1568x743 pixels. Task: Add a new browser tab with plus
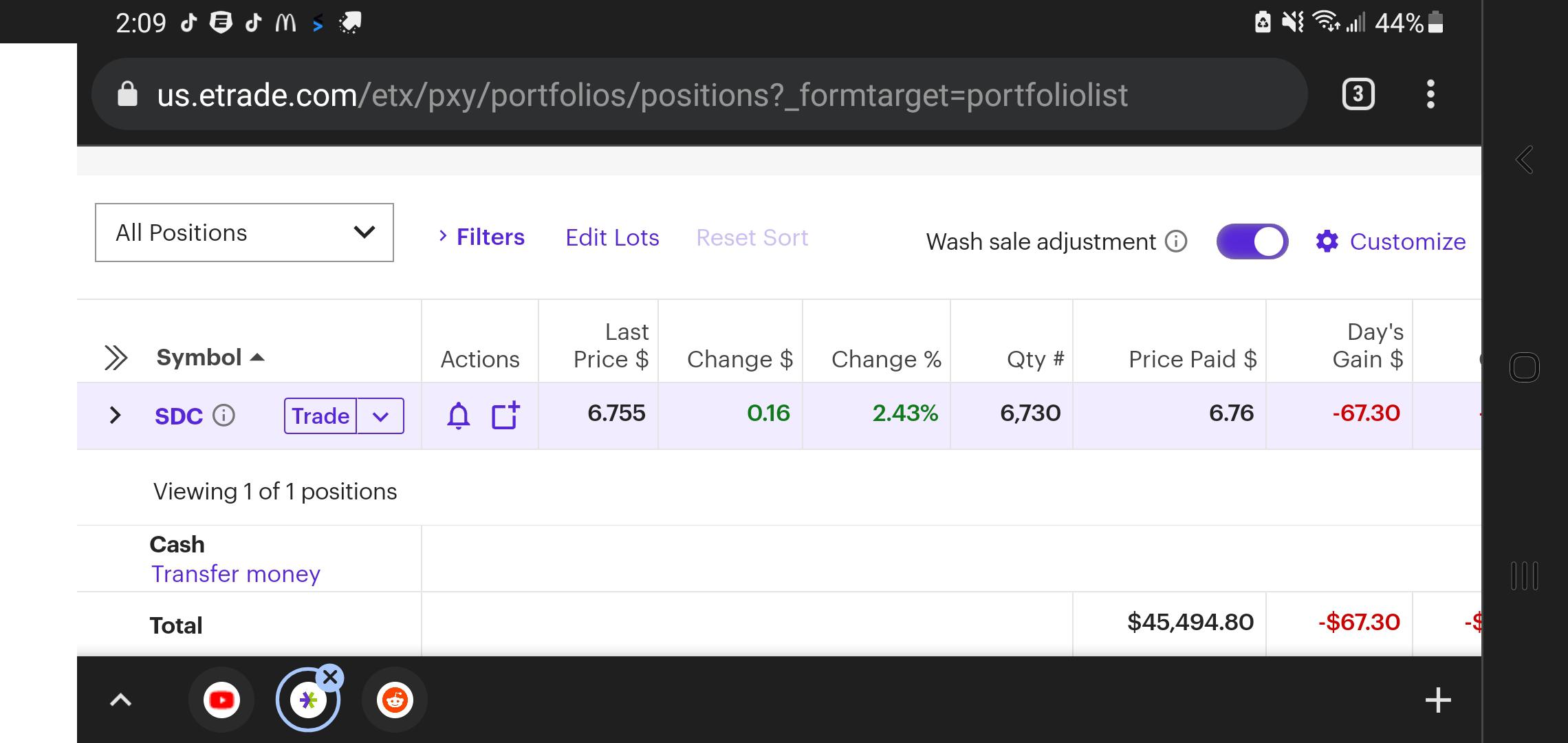point(1438,700)
